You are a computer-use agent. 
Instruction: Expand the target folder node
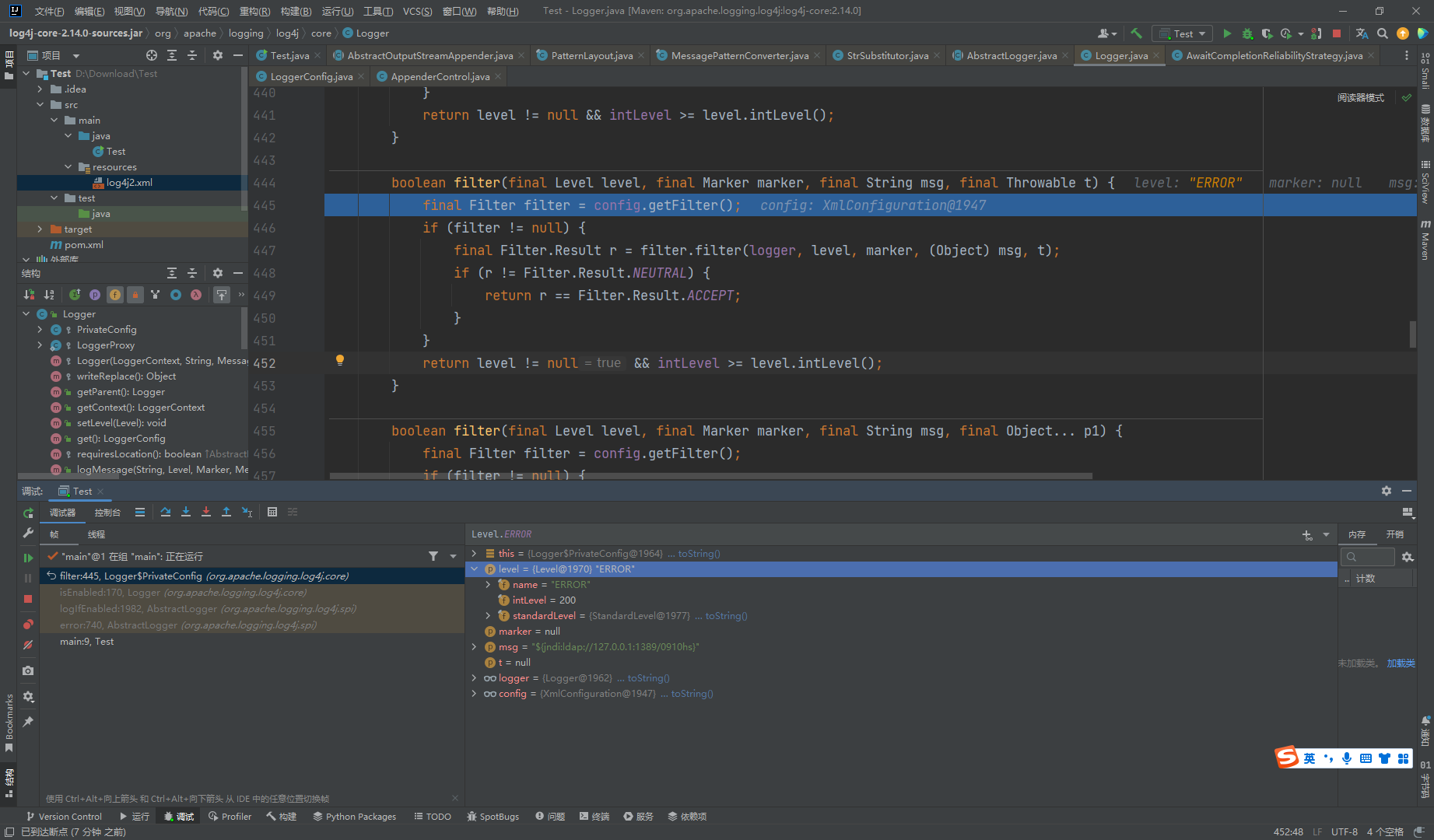pos(40,229)
